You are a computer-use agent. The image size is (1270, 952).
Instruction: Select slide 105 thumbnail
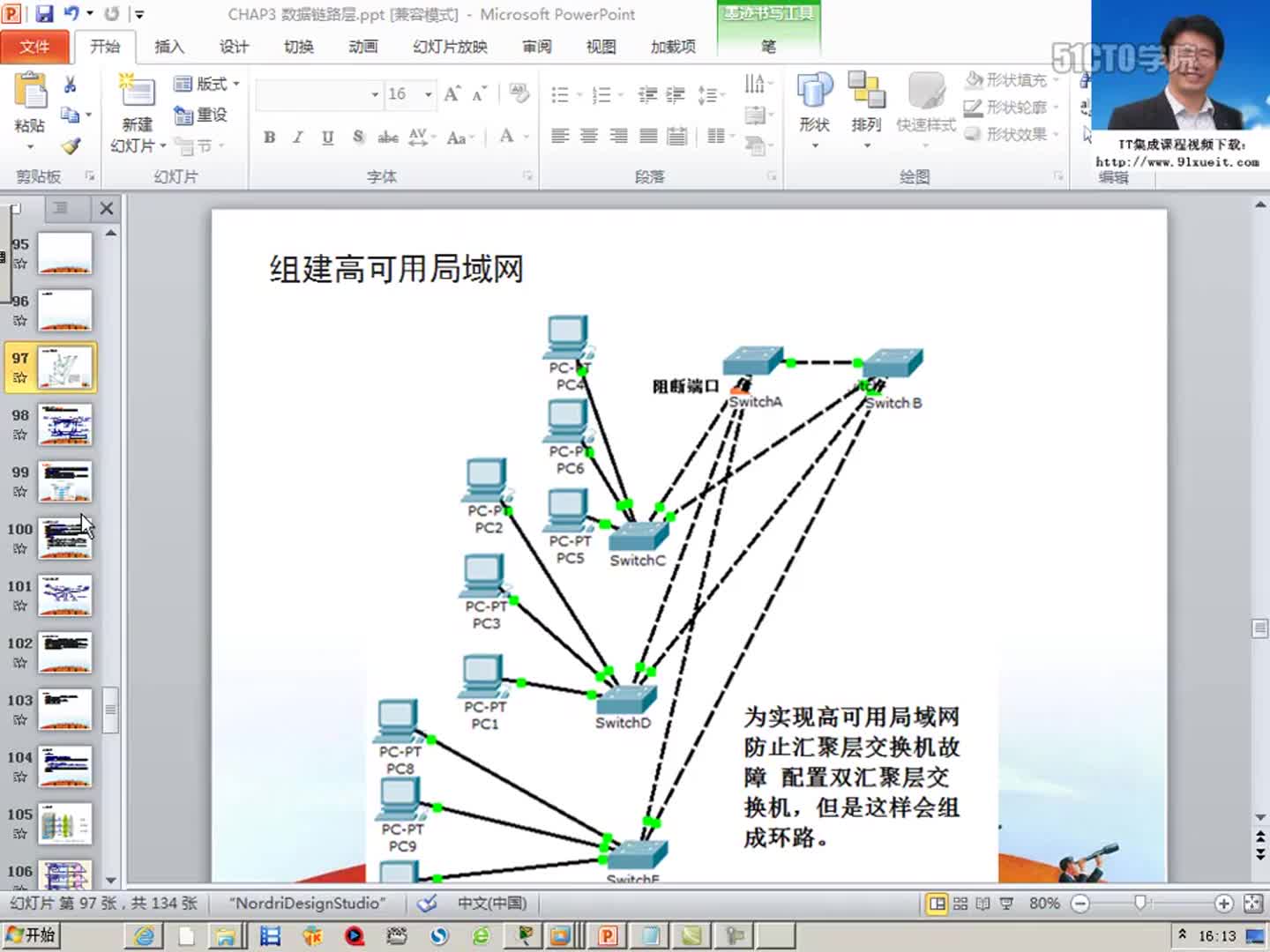64,823
